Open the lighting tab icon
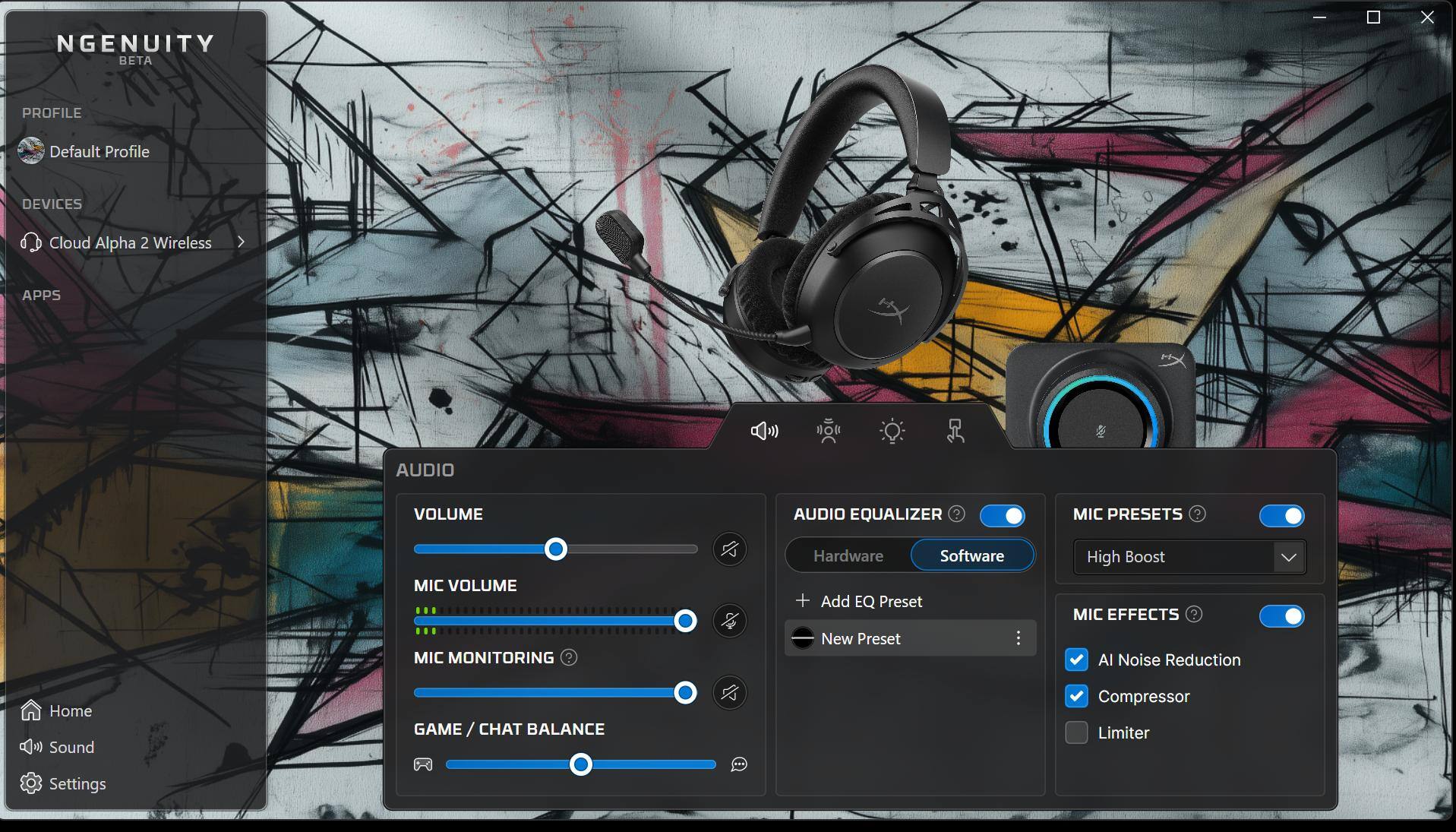Viewport: 1456px width, 832px height. [x=892, y=431]
